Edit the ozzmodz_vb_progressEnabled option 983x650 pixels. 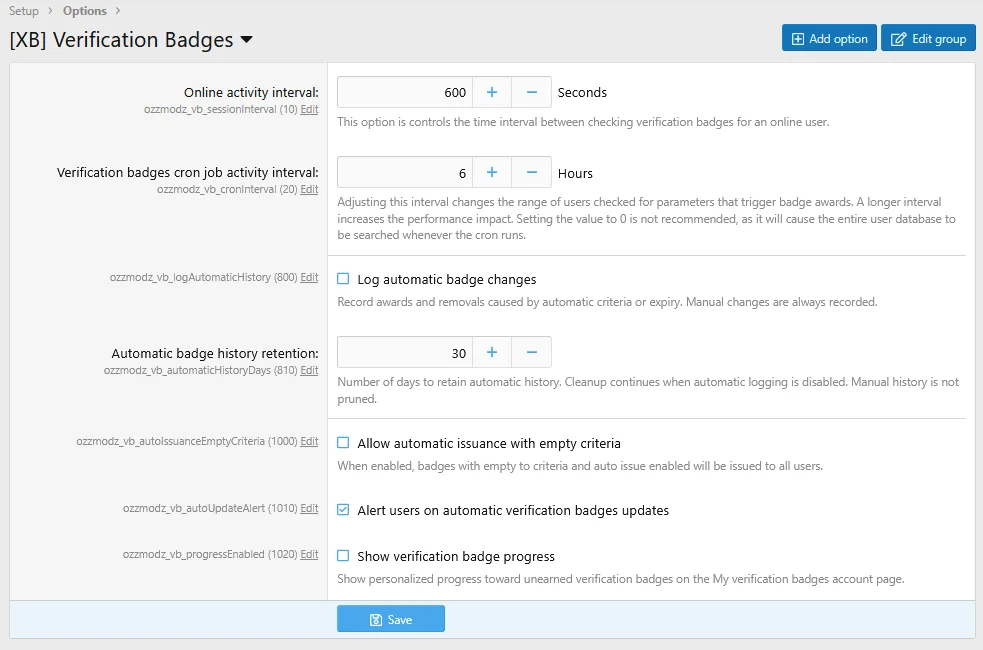(309, 554)
